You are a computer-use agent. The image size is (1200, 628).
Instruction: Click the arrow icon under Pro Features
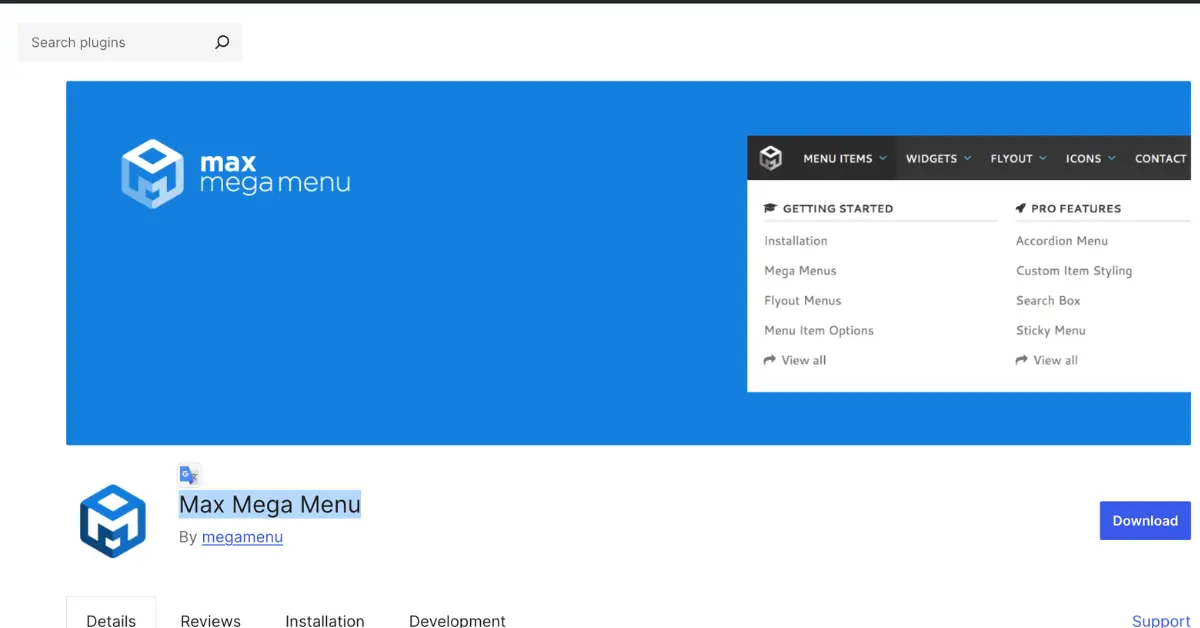1021,360
